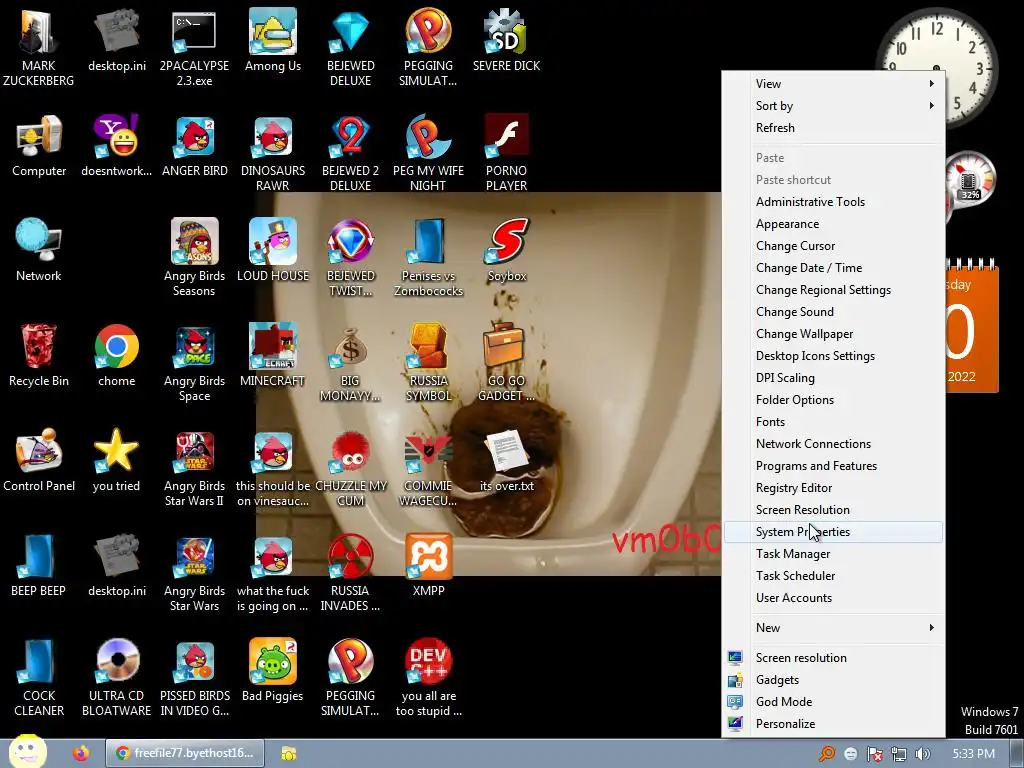Image resolution: width=1024 pixels, height=768 pixels.
Task: Launch Registry Editor from context menu
Action: [833, 488]
